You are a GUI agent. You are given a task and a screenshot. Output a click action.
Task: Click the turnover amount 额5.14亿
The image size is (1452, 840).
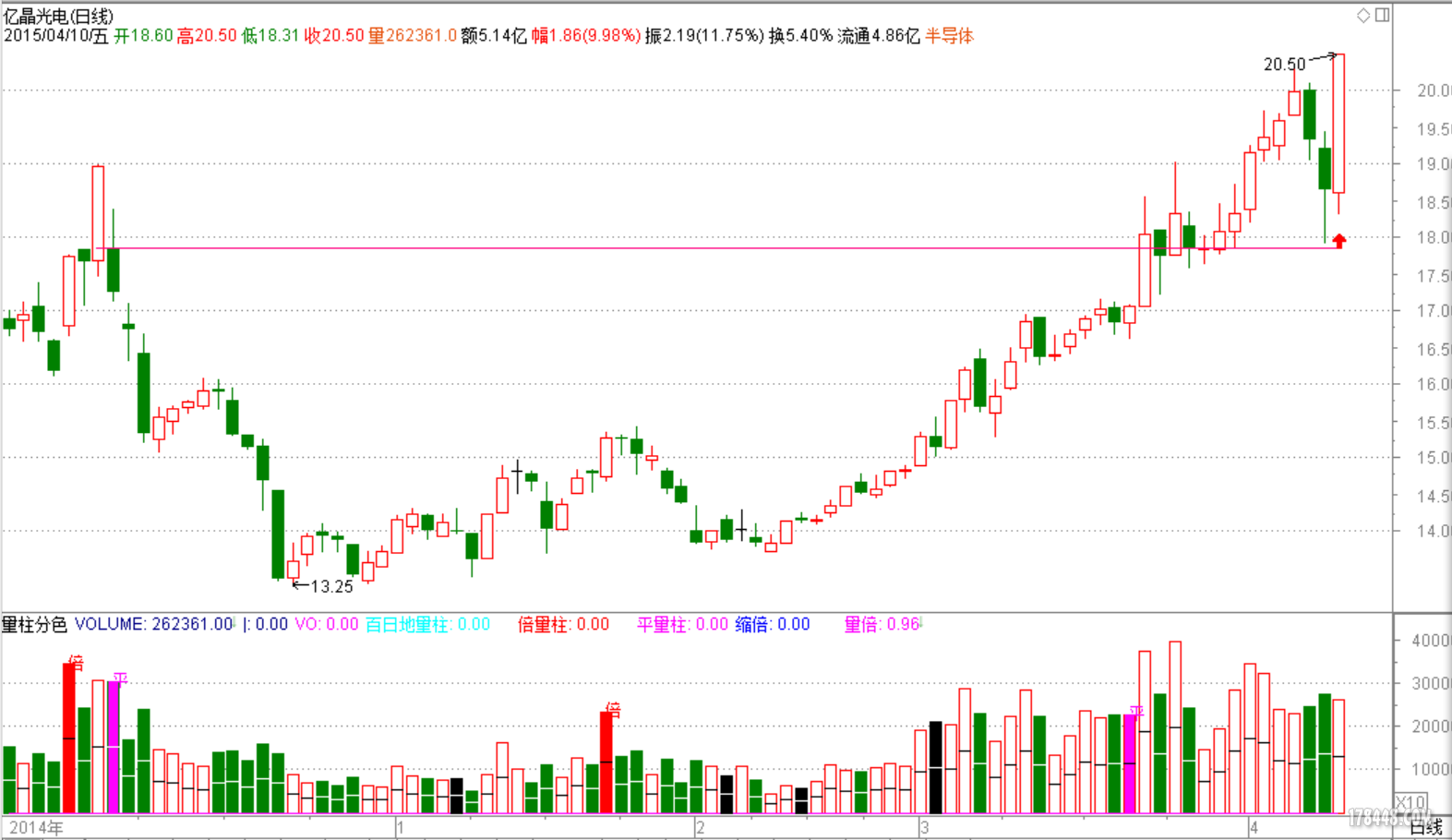click(494, 36)
